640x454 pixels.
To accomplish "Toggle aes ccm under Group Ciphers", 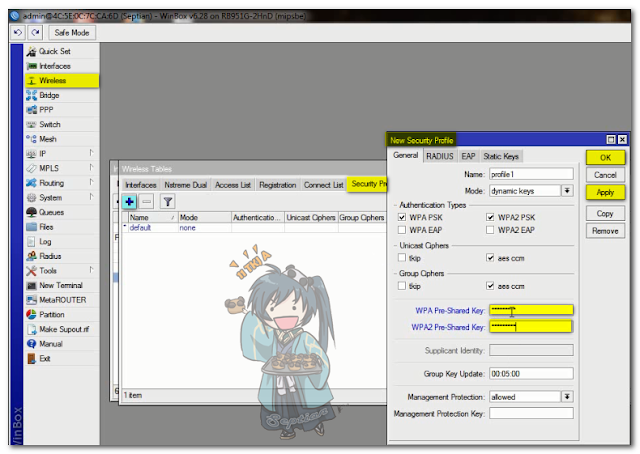I will (490, 286).
